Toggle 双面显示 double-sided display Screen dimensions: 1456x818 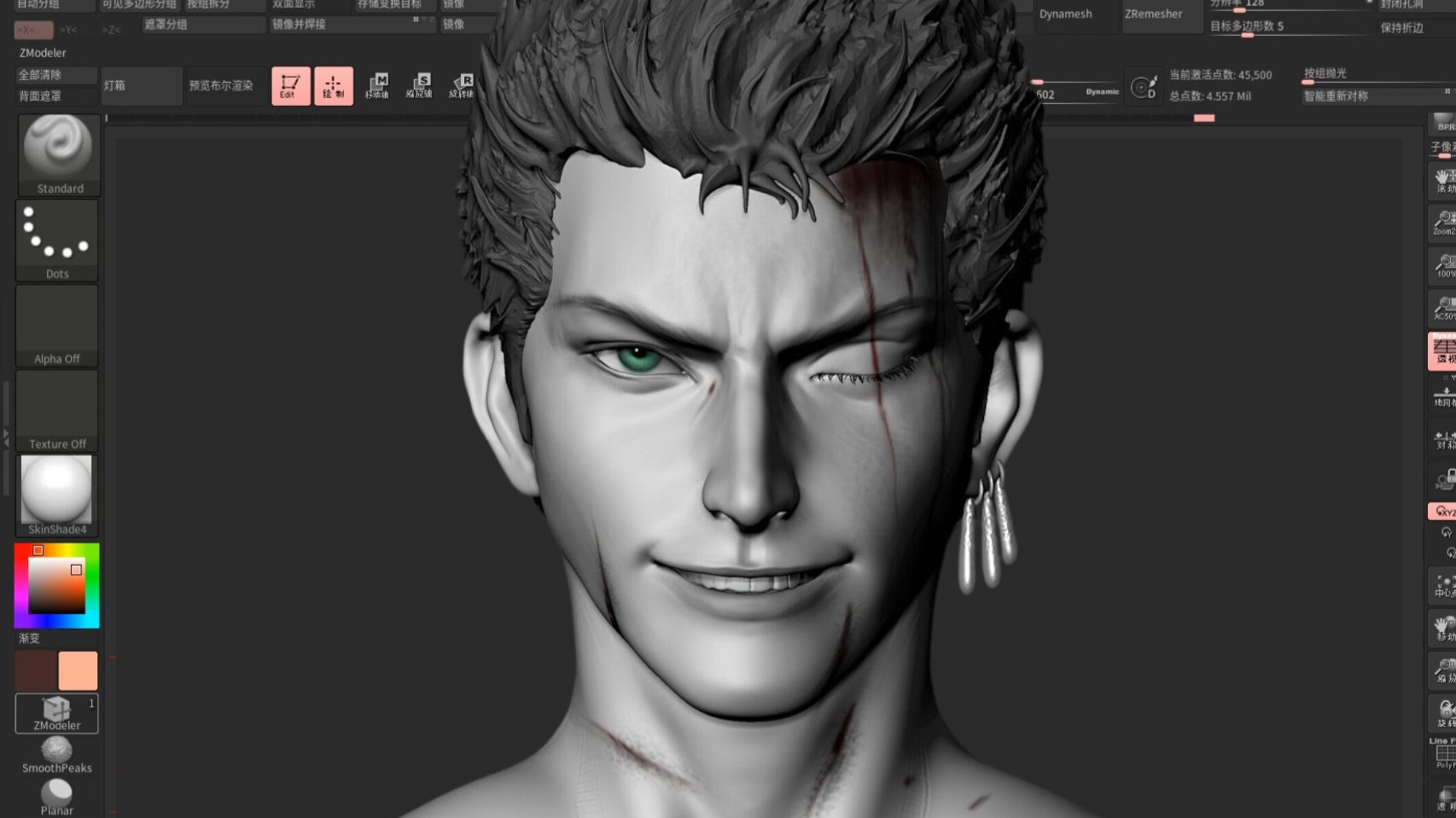311,5
